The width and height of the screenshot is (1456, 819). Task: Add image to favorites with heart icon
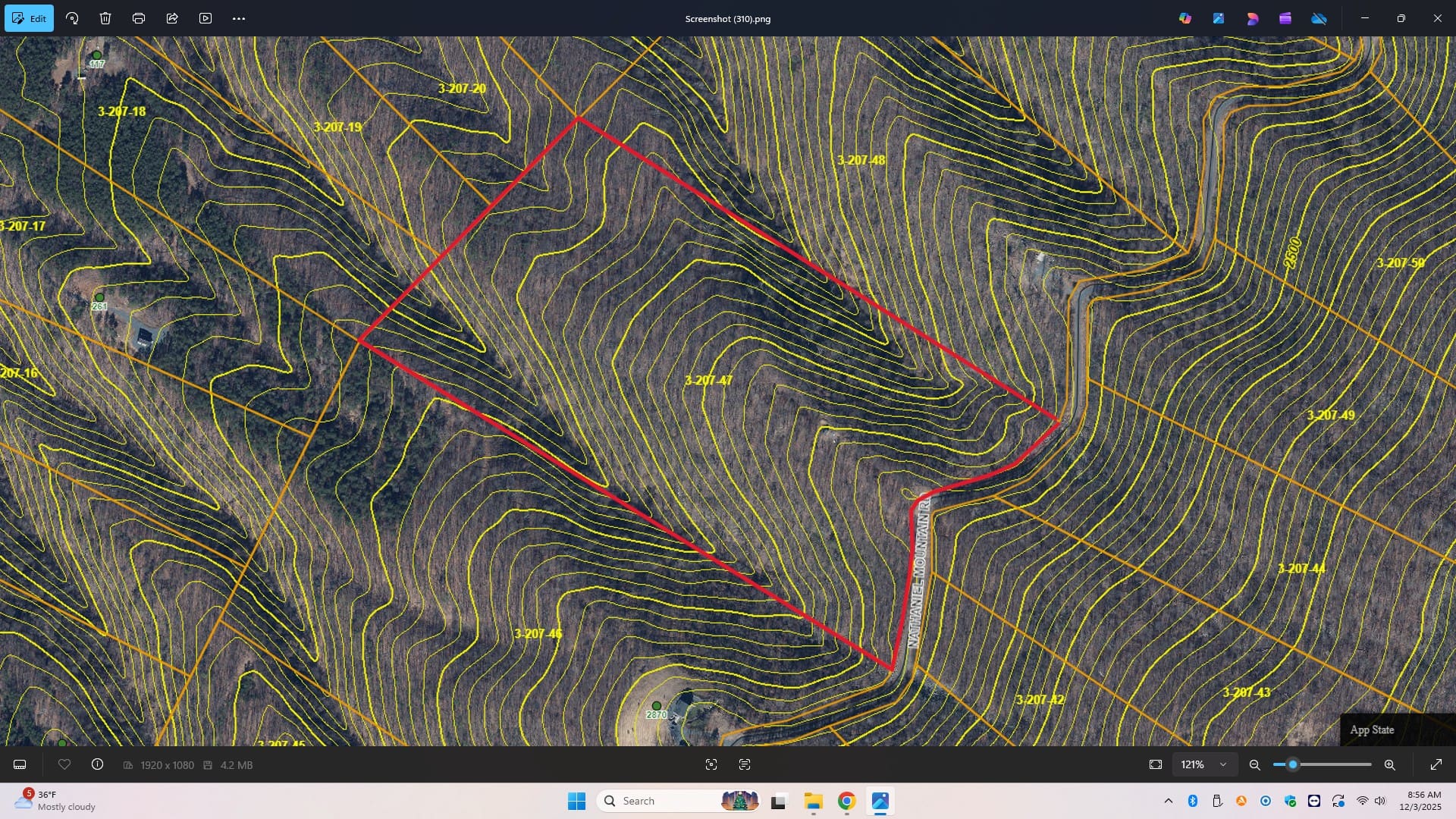tap(64, 764)
